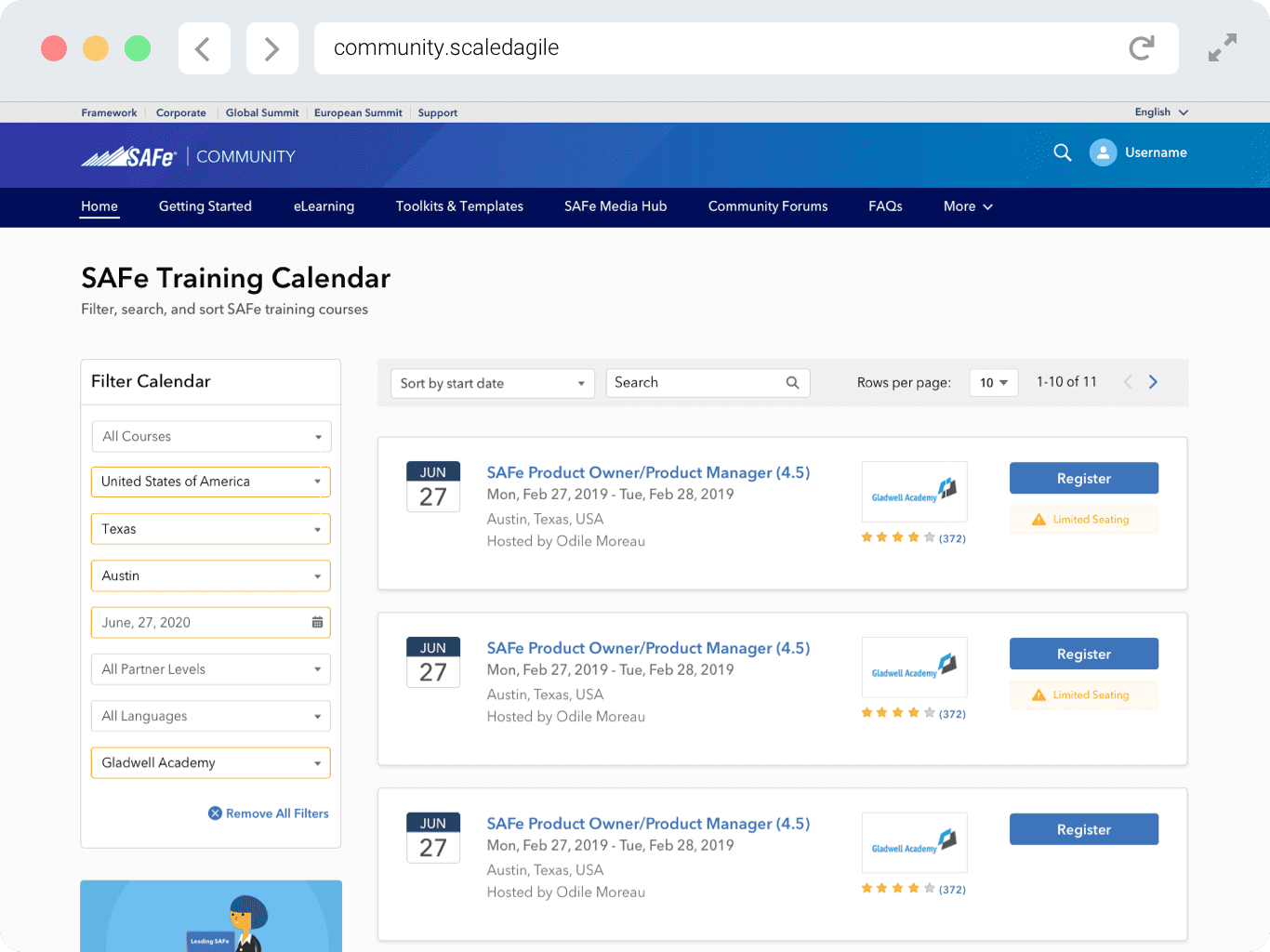This screenshot has width=1270, height=952.
Task: Visit Community Forums
Action: (768, 206)
